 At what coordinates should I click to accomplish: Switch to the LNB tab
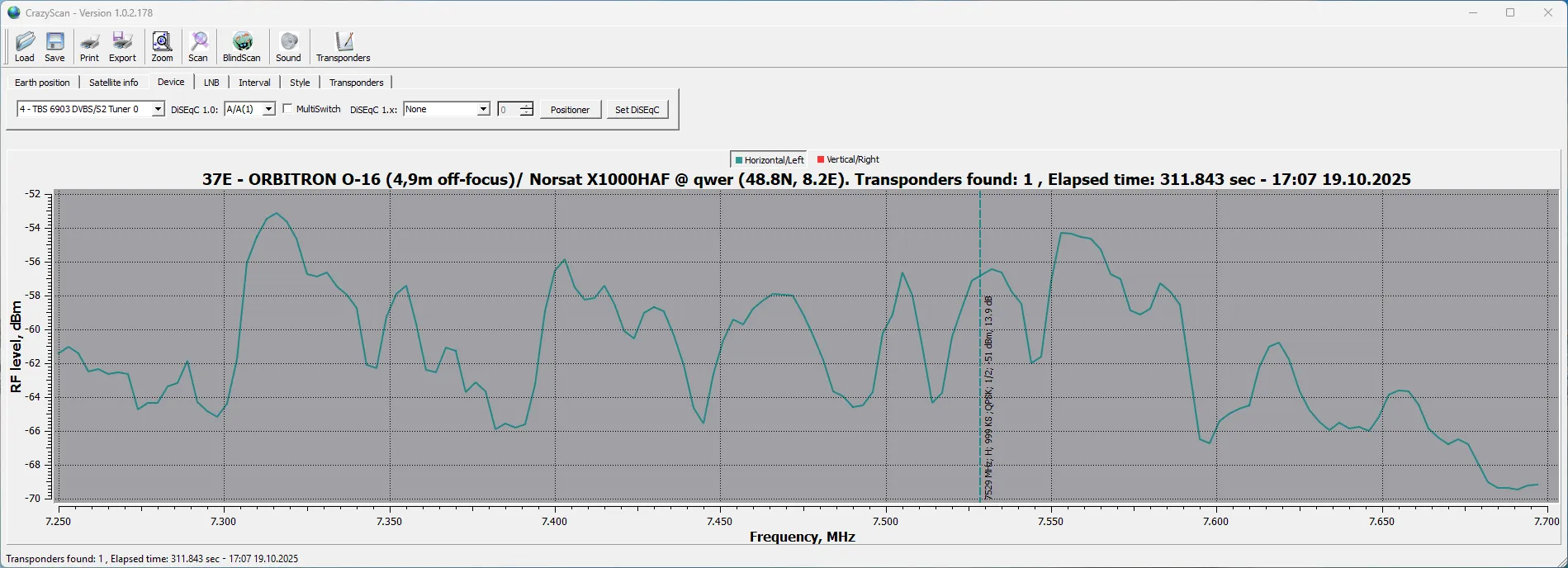211,83
